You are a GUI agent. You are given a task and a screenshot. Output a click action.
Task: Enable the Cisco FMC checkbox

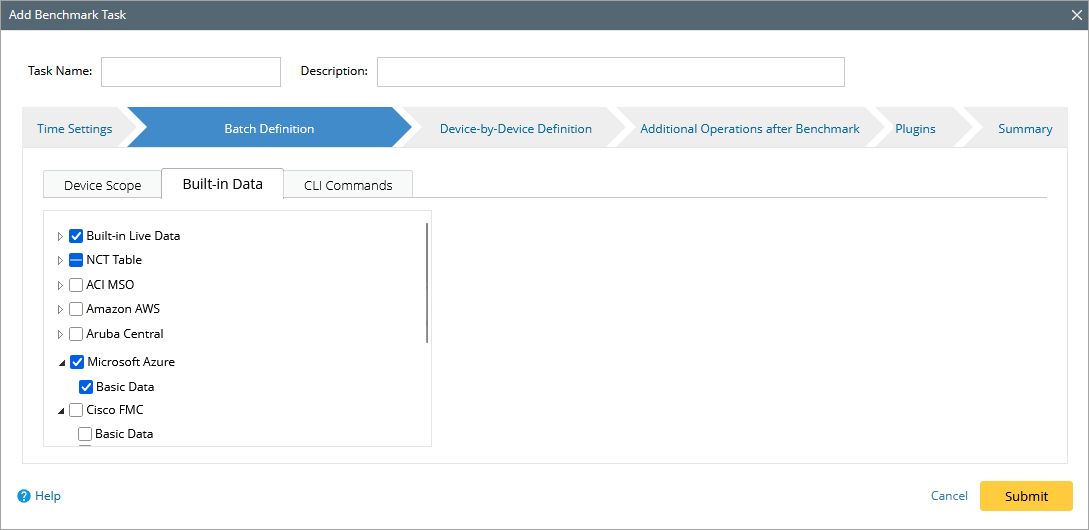click(x=76, y=410)
